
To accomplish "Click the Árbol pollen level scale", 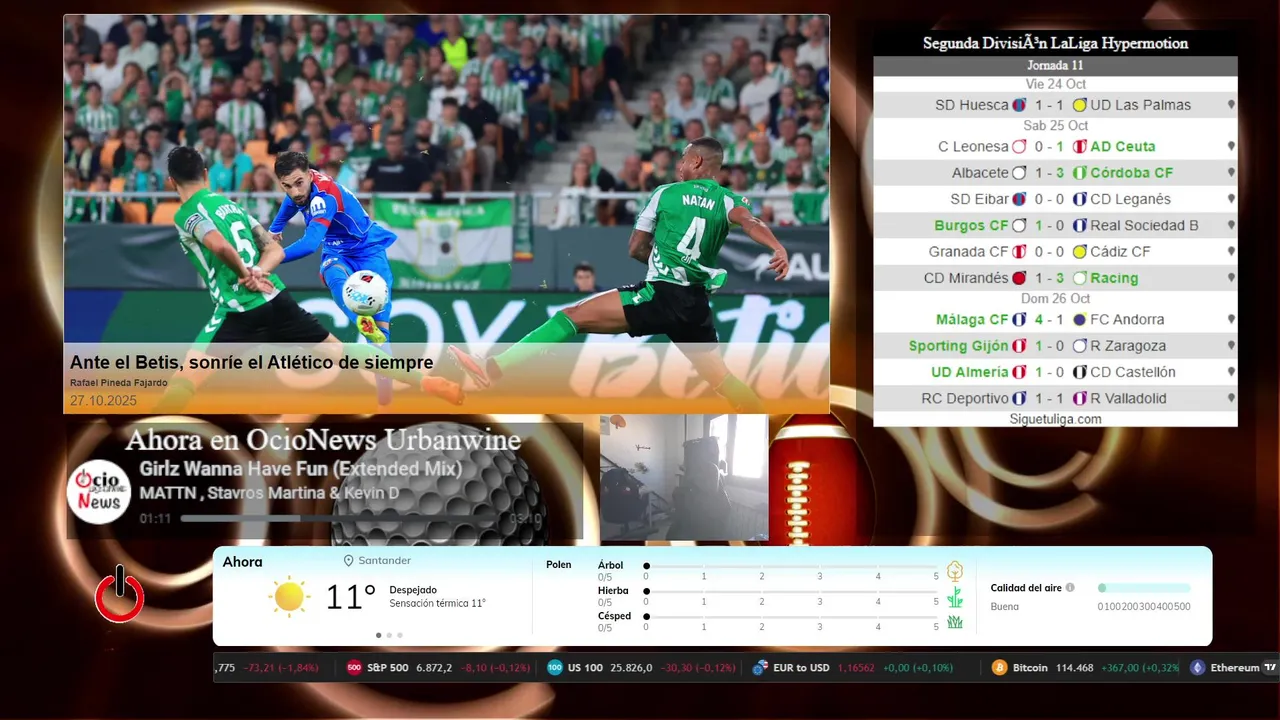I will coord(792,567).
